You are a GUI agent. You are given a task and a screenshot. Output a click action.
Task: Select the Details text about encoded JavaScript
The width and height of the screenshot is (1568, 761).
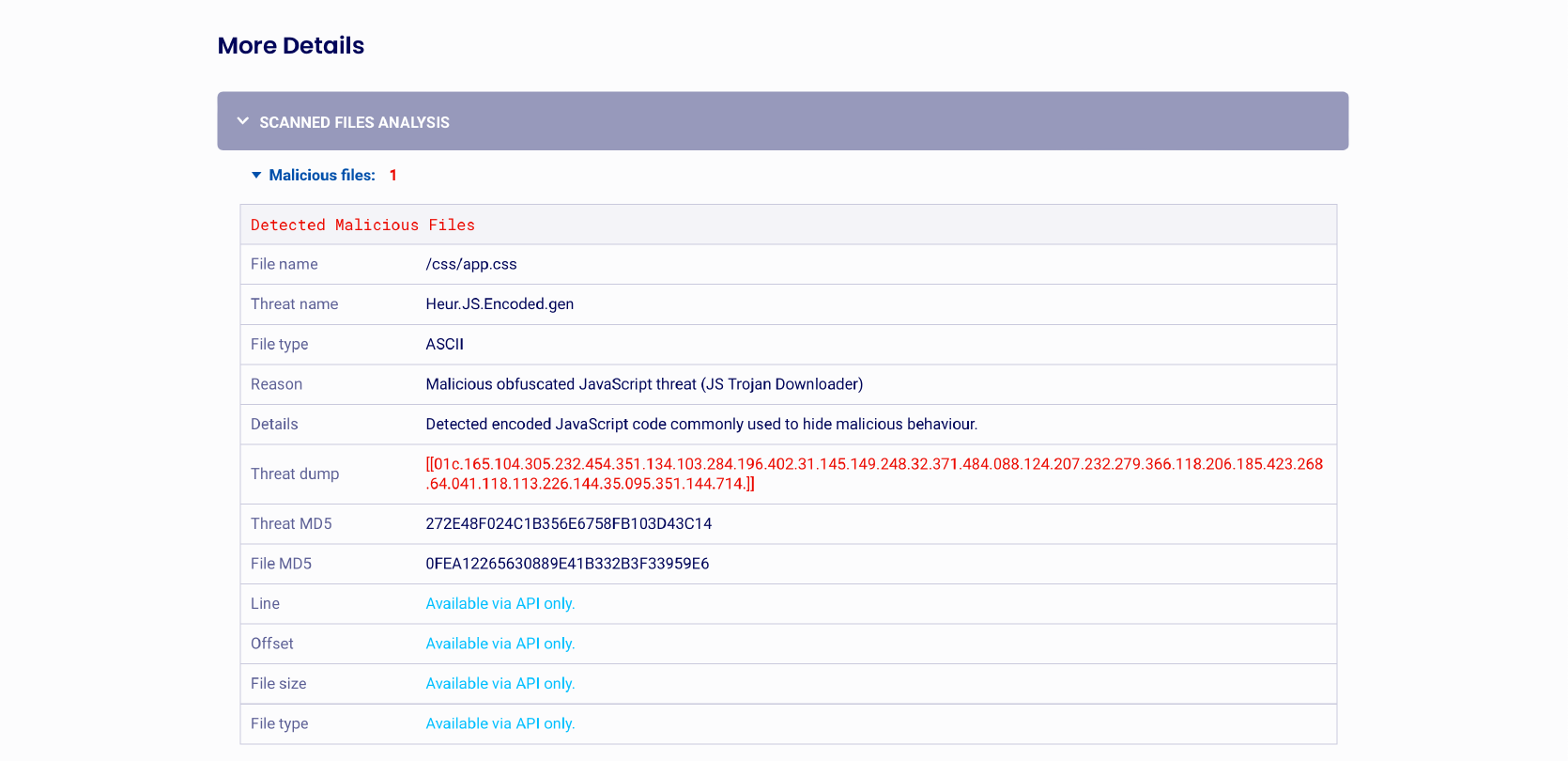click(701, 425)
